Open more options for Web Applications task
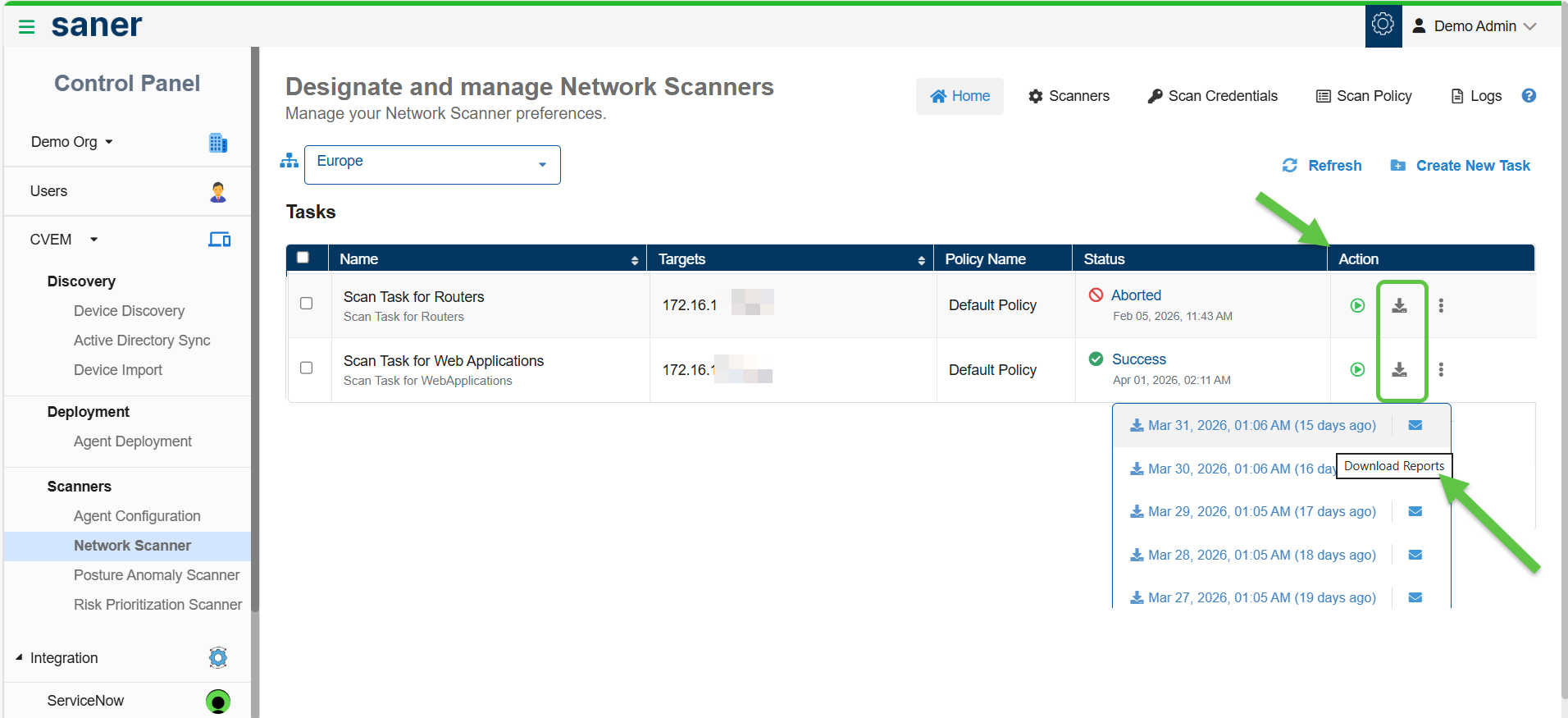Viewport: 1568px width, 718px height. pyautogui.click(x=1441, y=369)
